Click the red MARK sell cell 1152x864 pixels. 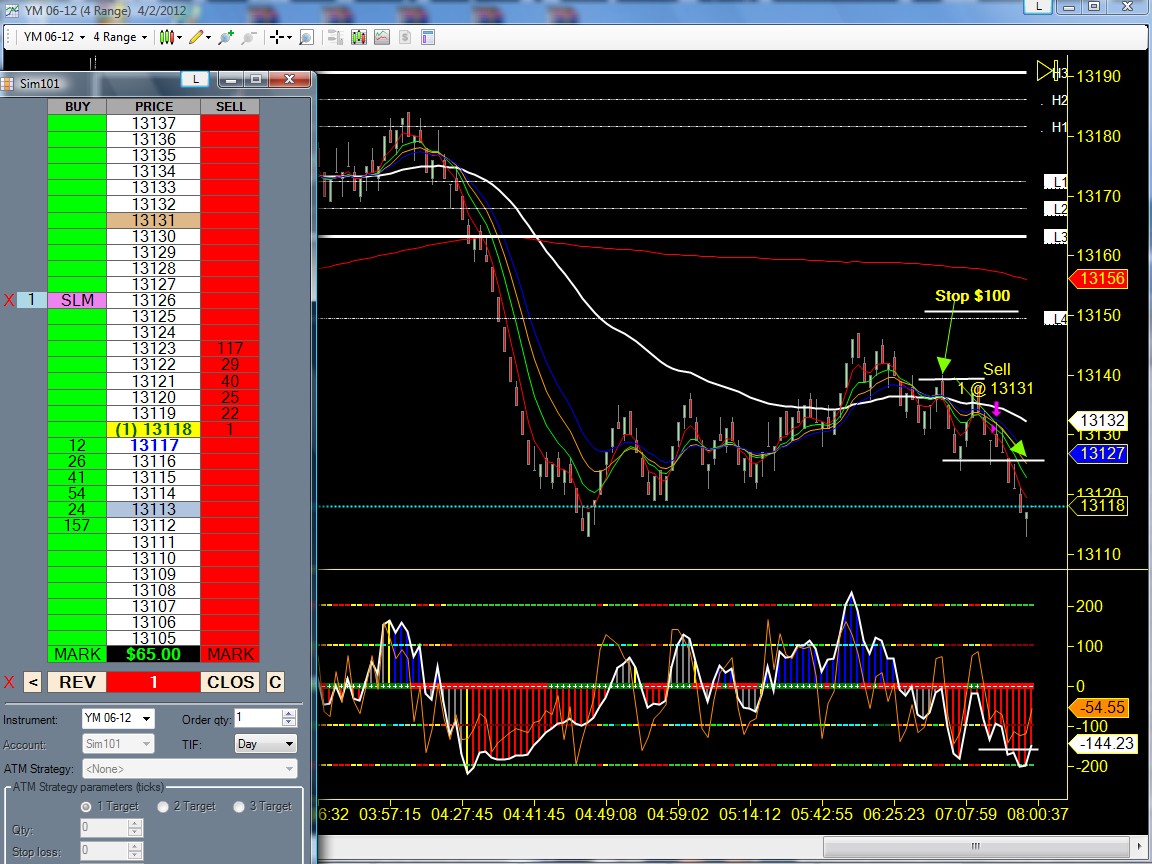230,654
